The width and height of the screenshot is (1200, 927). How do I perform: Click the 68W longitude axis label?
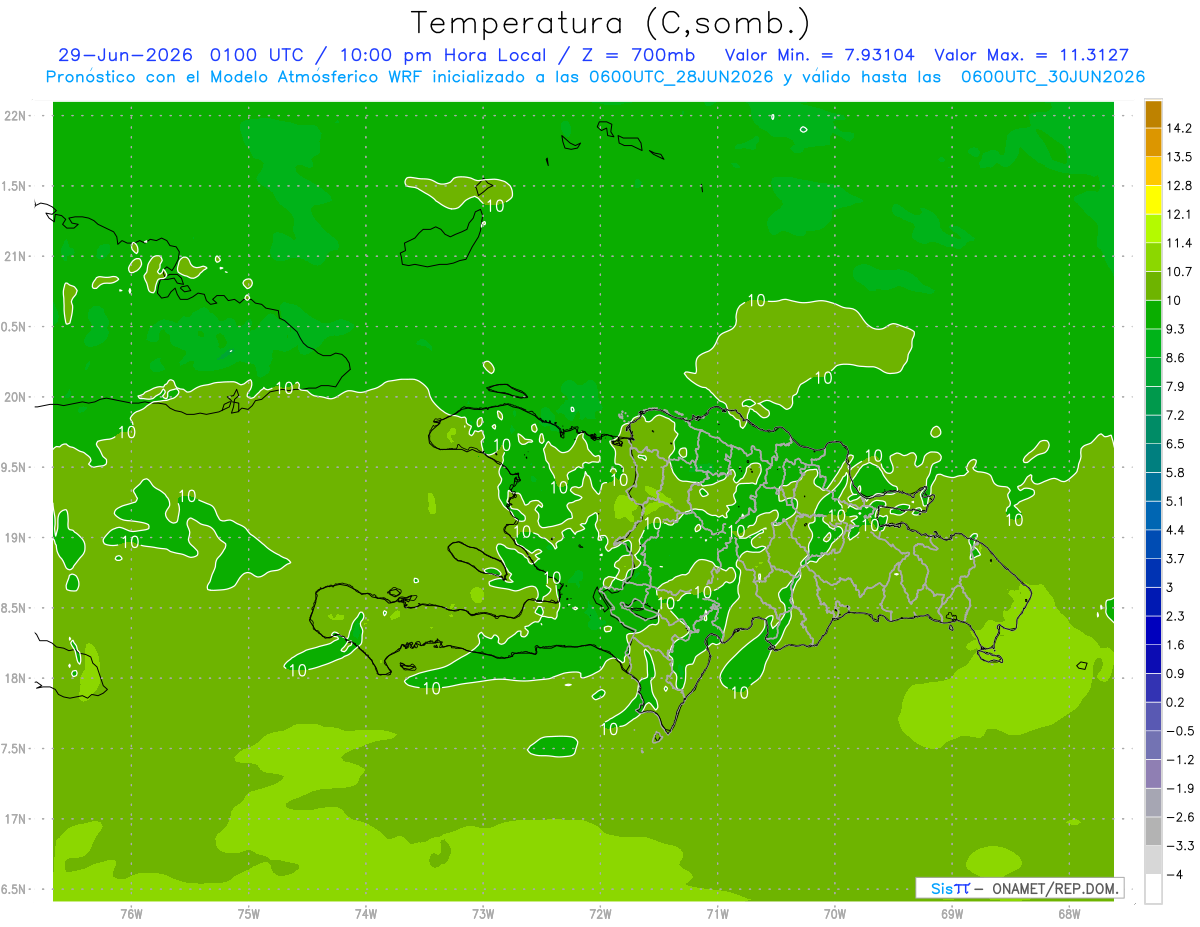point(1068,914)
